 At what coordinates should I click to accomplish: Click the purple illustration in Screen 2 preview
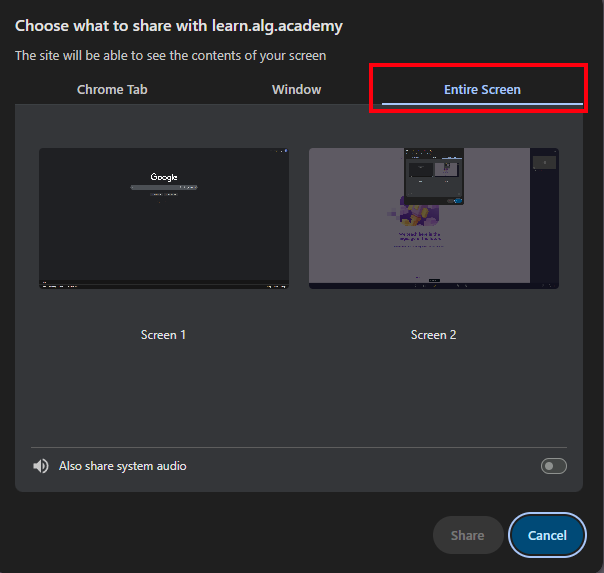(x=419, y=213)
